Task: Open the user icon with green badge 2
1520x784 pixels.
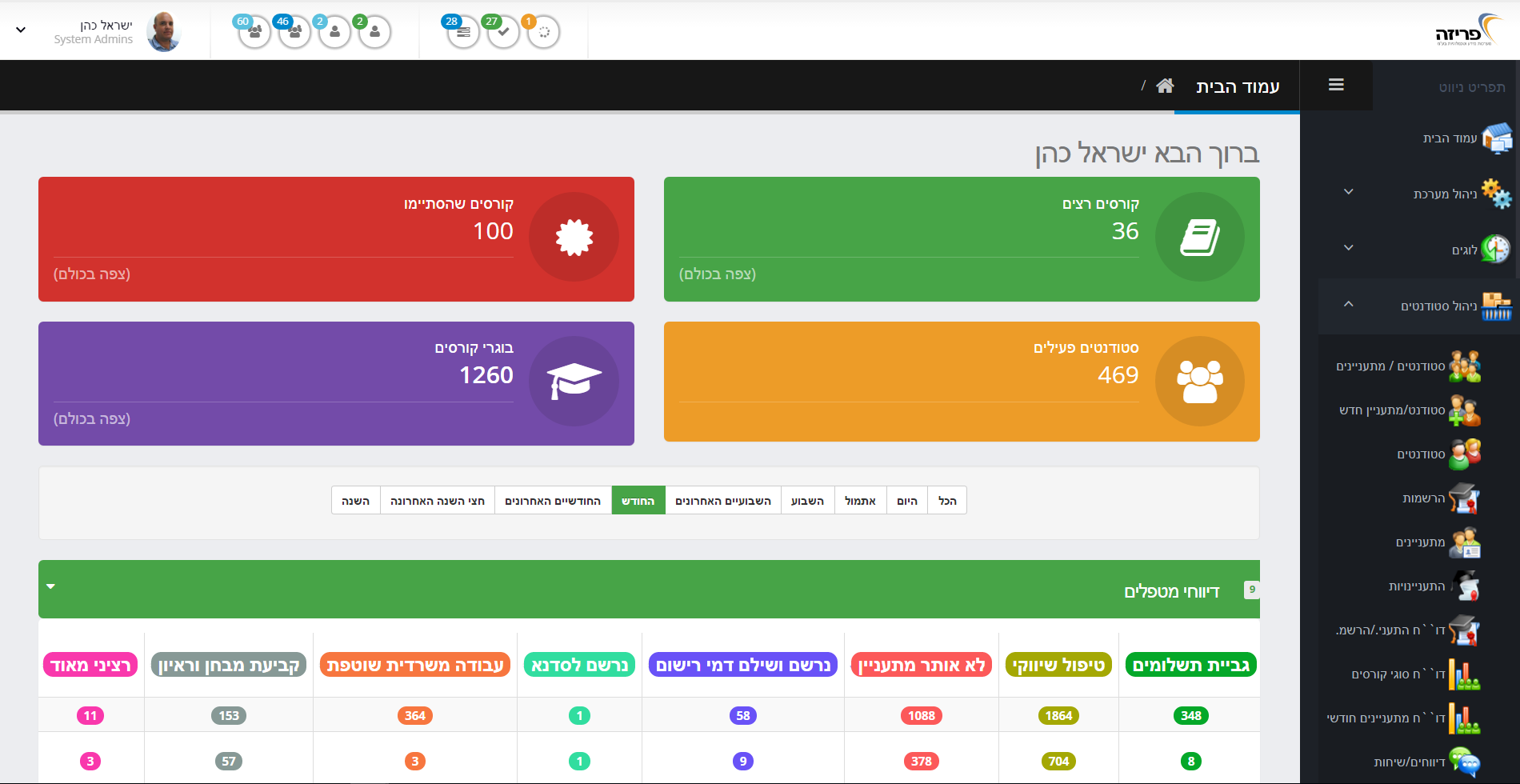Action: tap(374, 33)
